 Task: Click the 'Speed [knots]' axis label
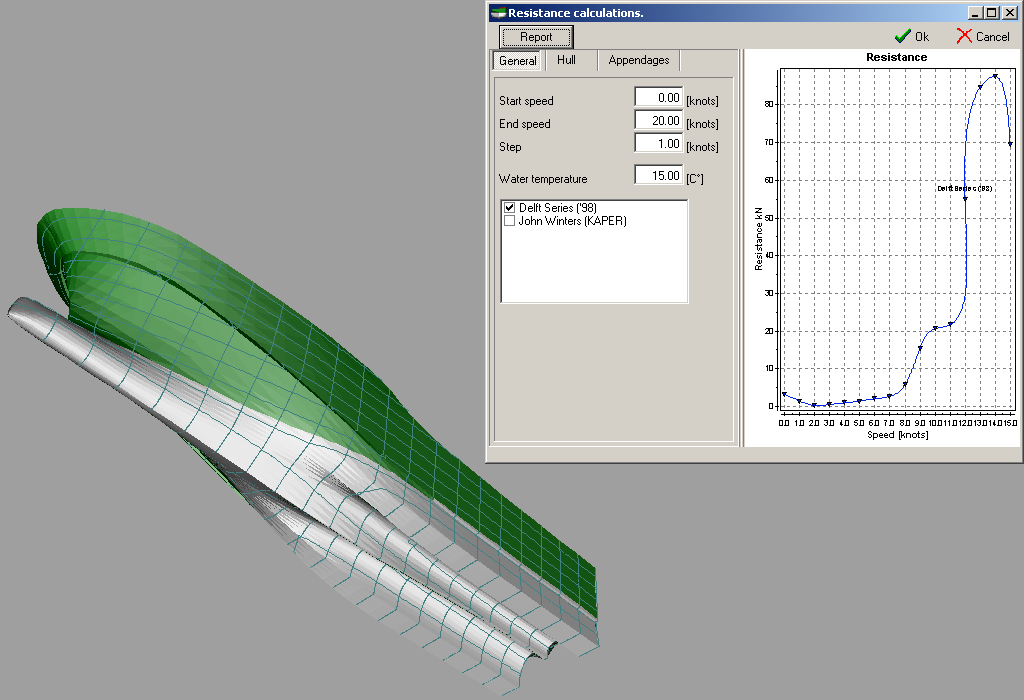[x=897, y=435]
